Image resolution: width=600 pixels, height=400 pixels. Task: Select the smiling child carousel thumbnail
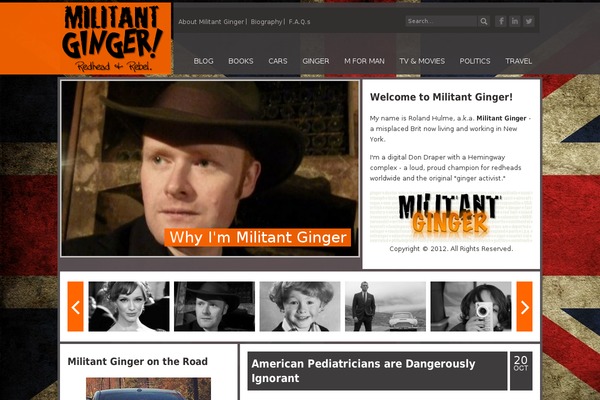tap(300, 307)
